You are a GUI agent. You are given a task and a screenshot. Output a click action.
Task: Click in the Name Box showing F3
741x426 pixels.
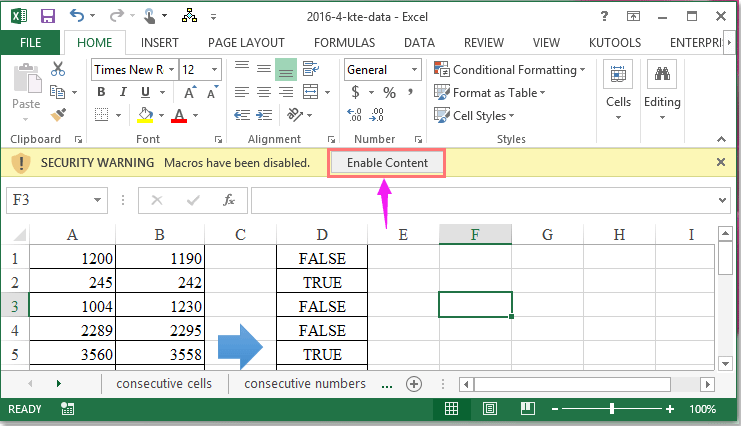point(60,200)
